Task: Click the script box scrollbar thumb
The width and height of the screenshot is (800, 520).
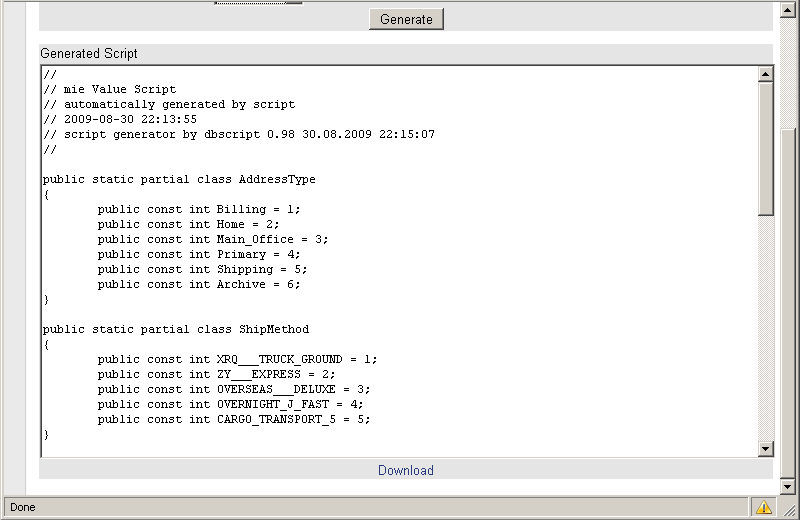Action: pyautogui.click(x=765, y=148)
